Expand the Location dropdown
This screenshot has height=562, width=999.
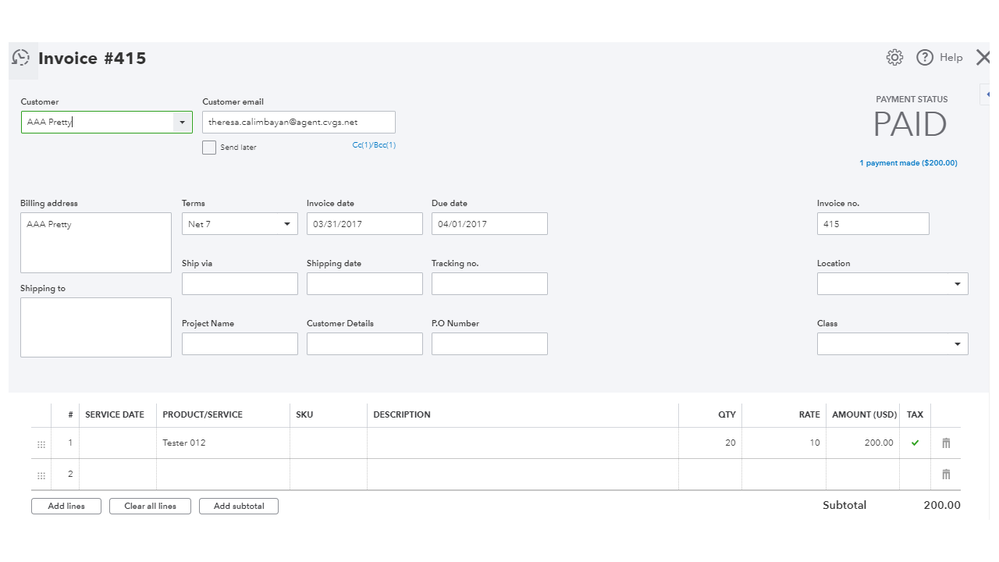coord(957,284)
